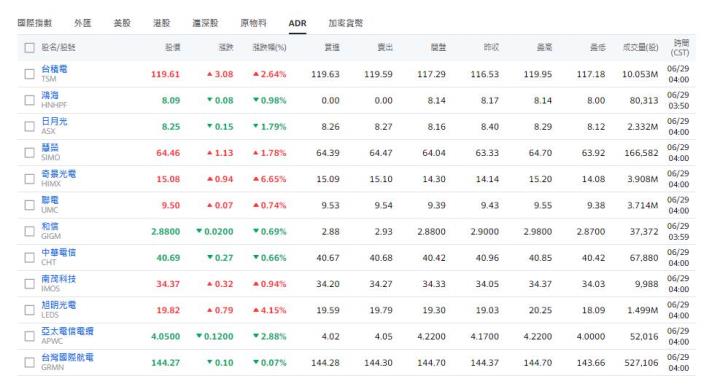Select the 港股 tab

point(162,23)
